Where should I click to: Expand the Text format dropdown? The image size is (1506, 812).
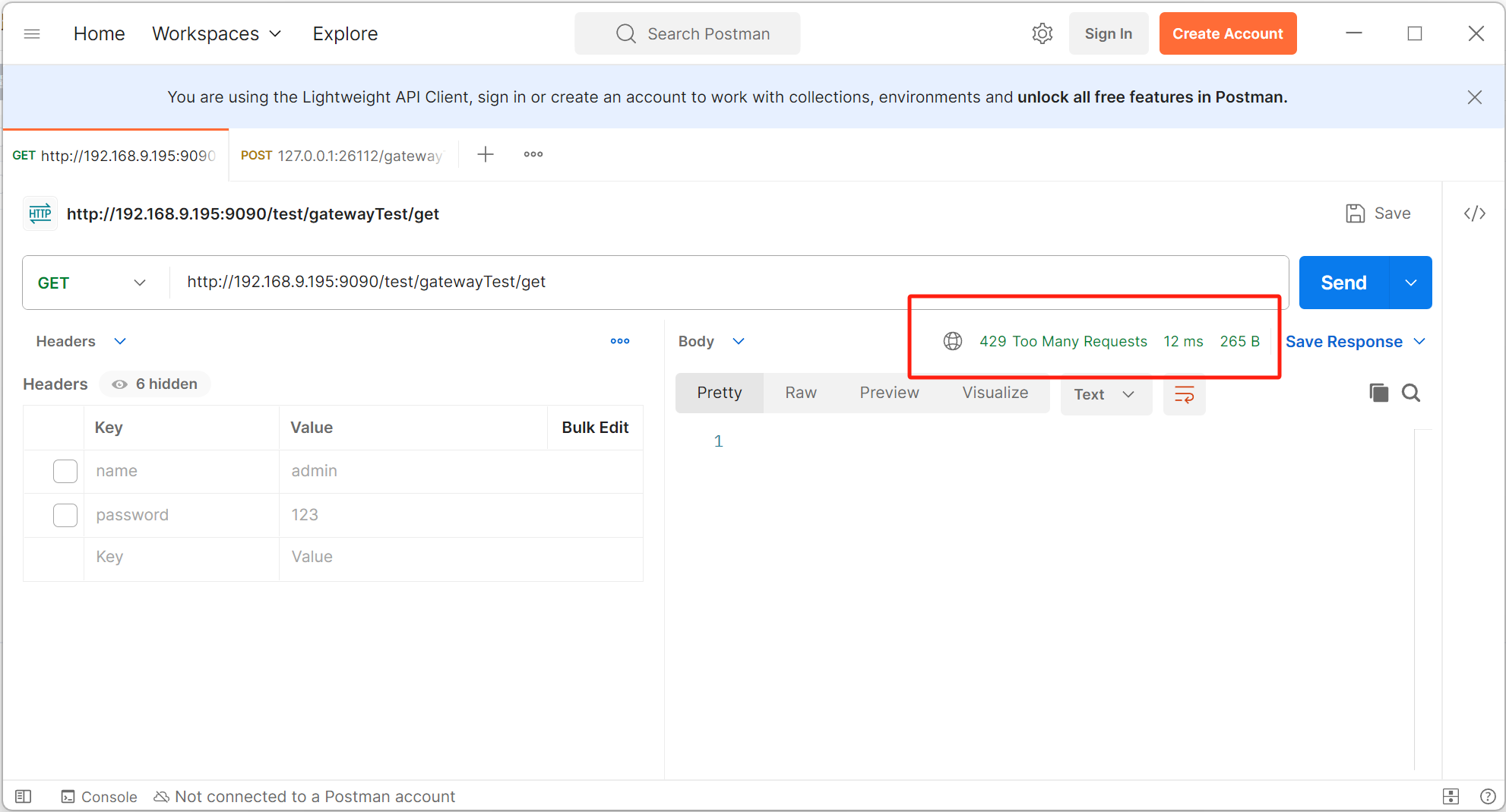1105,394
